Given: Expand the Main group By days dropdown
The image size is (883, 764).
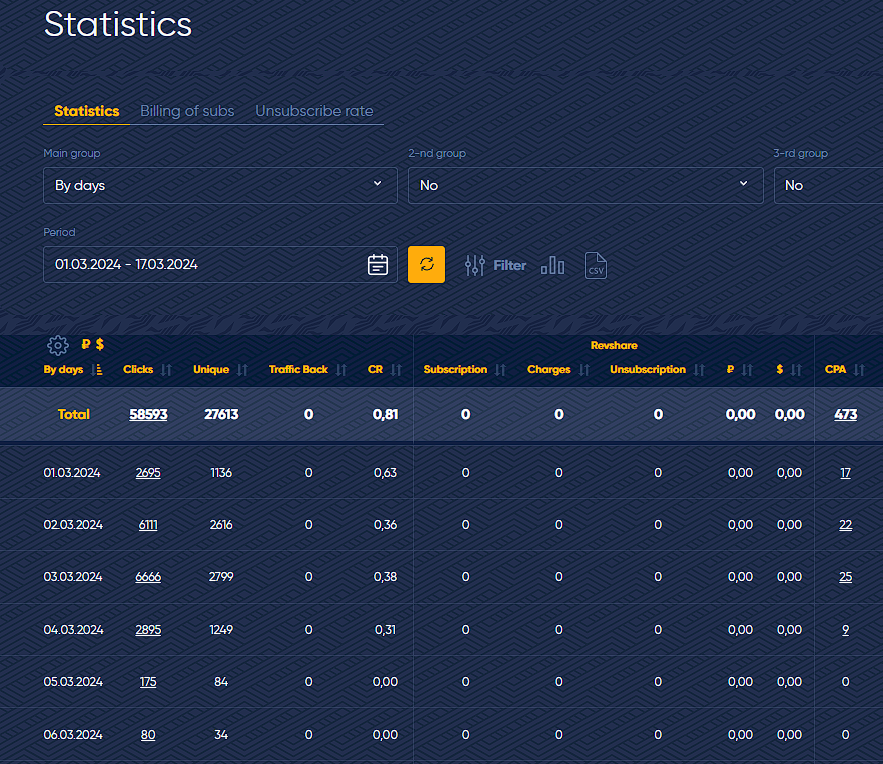Looking at the screenshot, I should pyautogui.click(x=220, y=185).
